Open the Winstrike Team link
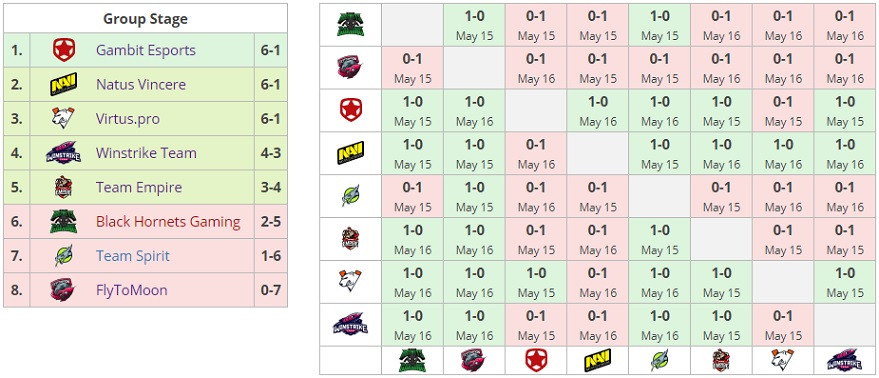Viewport: 879px width, 378px height. (x=146, y=153)
